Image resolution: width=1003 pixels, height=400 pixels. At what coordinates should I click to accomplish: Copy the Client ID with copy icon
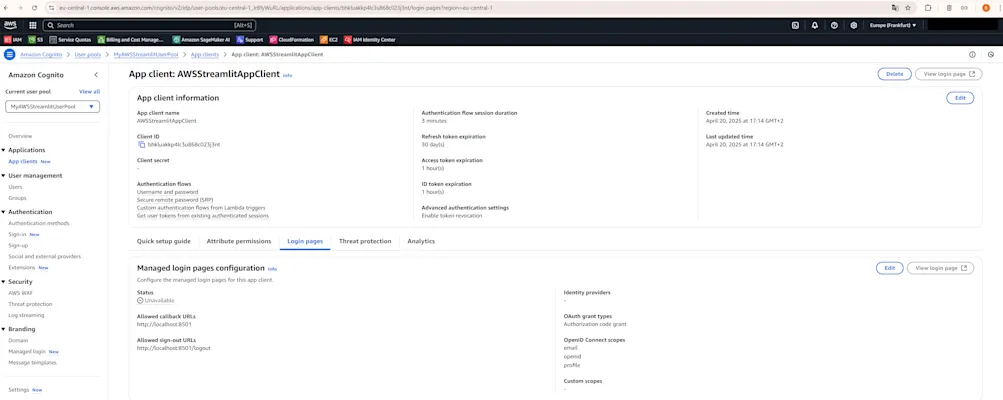pos(141,145)
